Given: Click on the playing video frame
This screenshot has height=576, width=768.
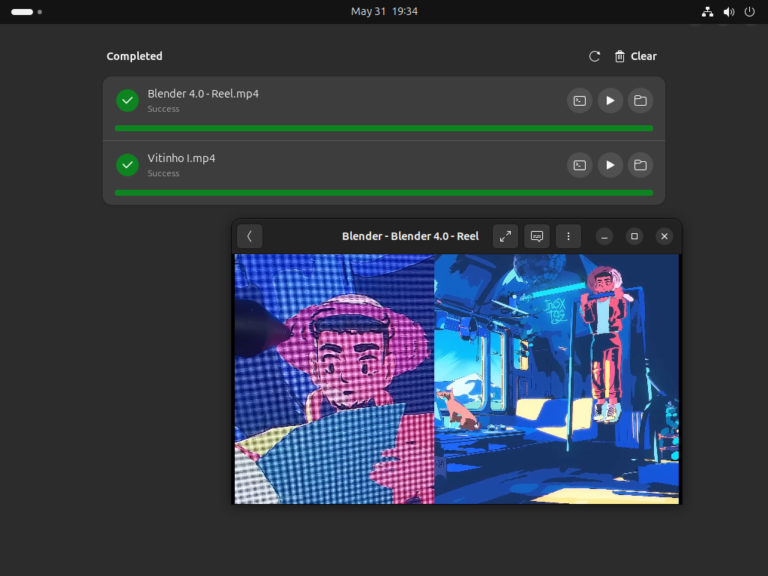Looking at the screenshot, I should [x=456, y=378].
